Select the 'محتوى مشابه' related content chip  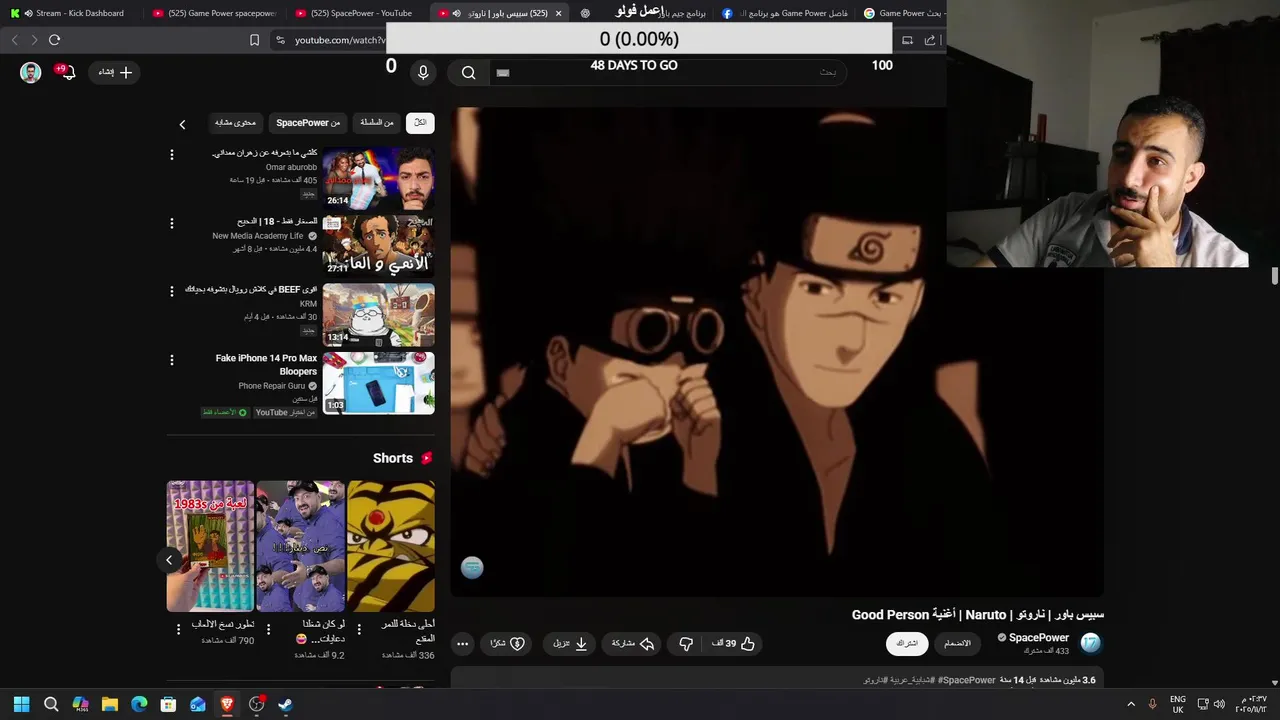tap(235, 123)
